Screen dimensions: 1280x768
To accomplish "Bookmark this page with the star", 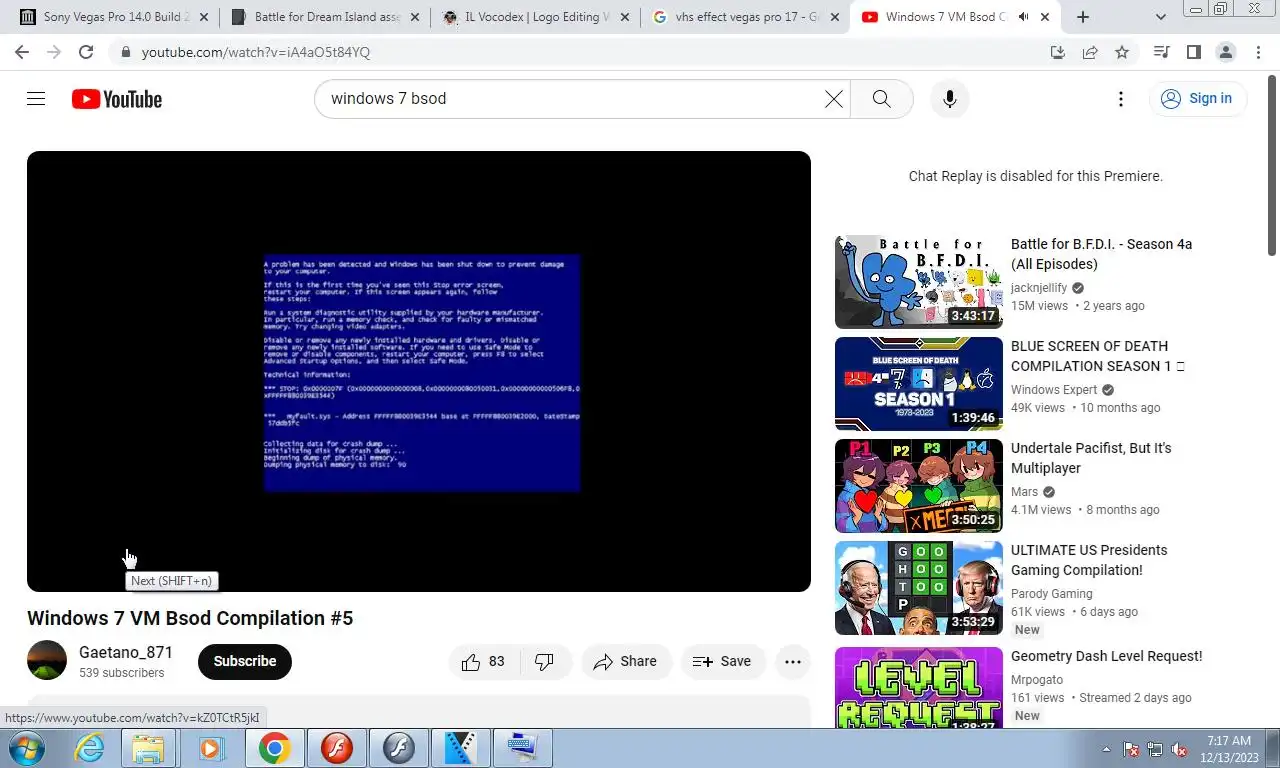I will [1122, 52].
